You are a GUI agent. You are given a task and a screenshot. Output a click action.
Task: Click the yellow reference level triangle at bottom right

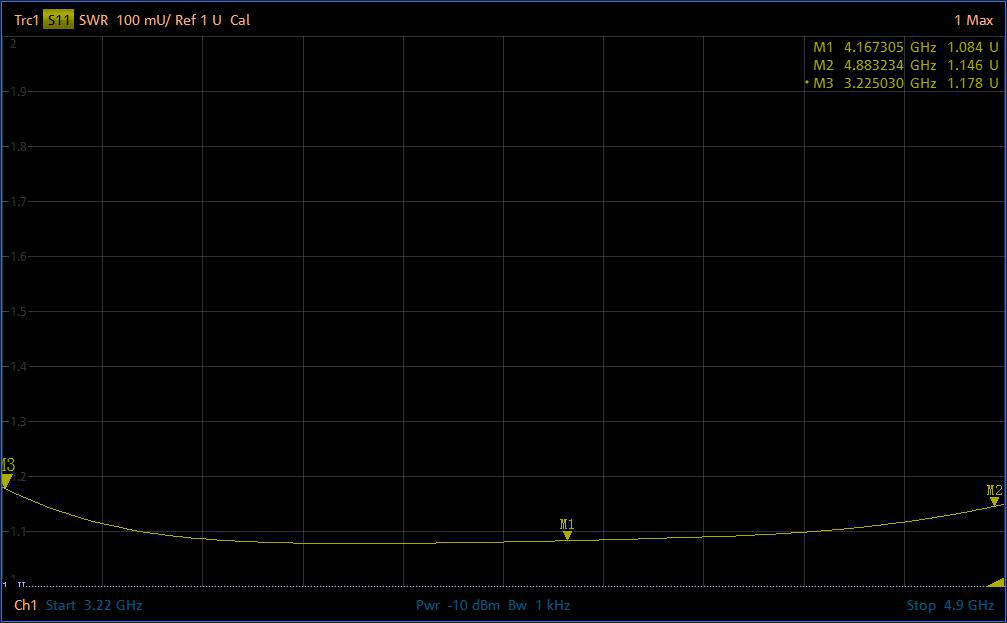pos(995,582)
